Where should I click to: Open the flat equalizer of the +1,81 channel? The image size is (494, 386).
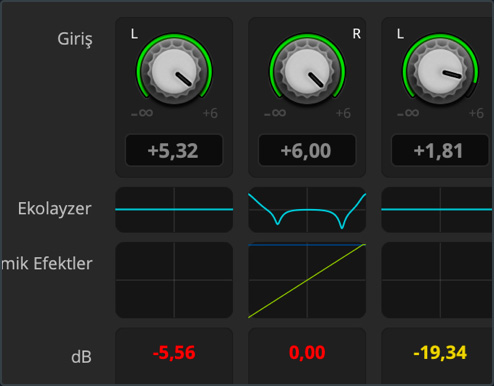coord(437,210)
